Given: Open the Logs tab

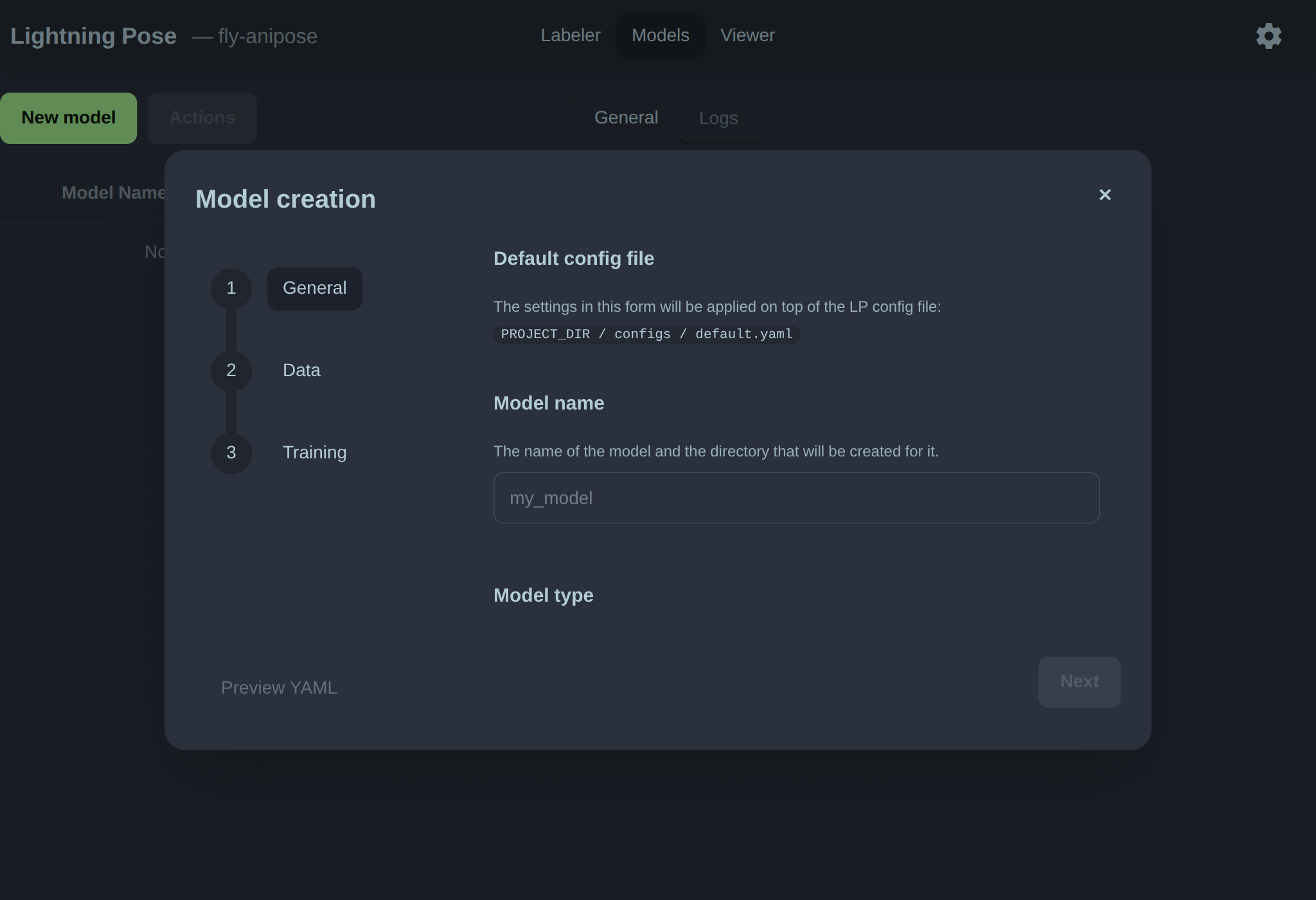Looking at the screenshot, I should [x=718, y=119].
